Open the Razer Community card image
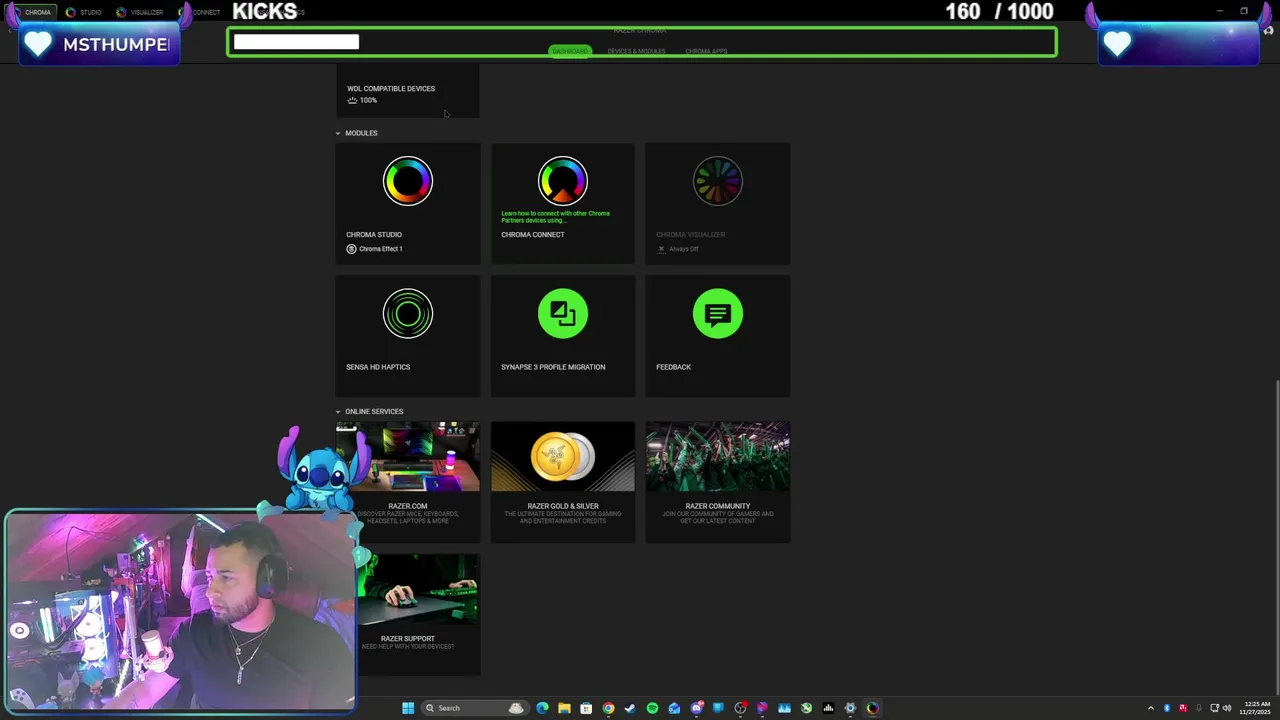This screenshot has height=720, width=1280. click(718, 457)
